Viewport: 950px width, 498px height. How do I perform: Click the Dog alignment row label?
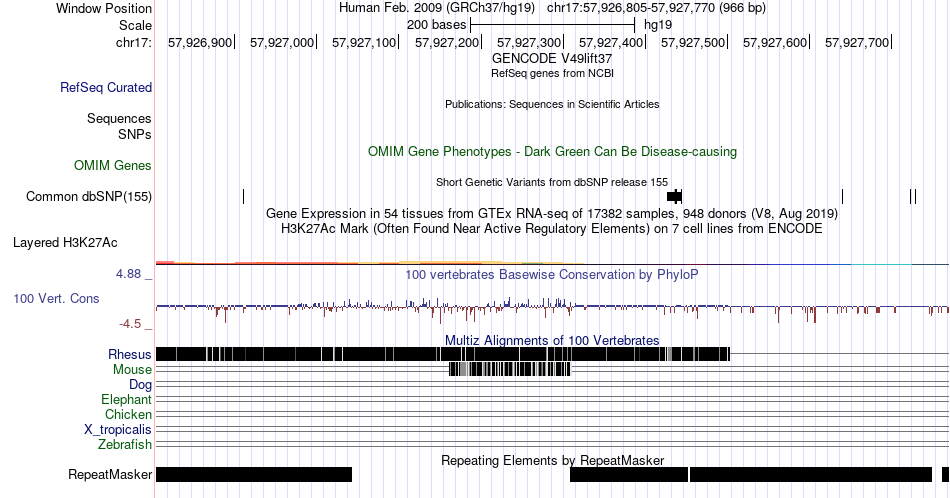(x=140, y=385)
